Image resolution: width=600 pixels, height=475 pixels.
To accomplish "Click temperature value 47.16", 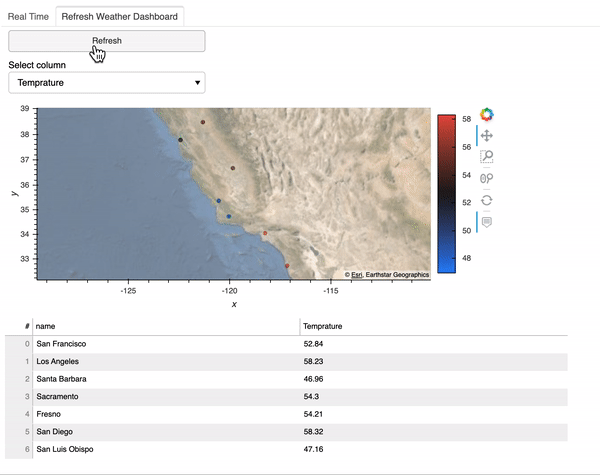I will [313, 450].
